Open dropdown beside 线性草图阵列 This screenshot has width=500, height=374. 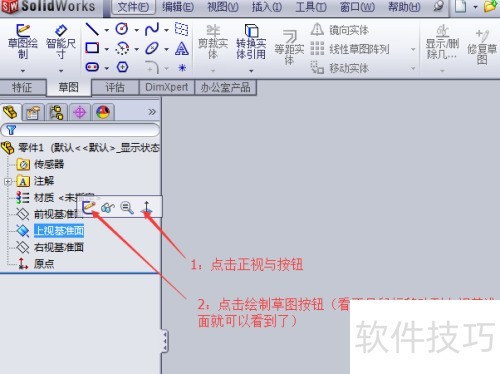(x=413, y=49)
